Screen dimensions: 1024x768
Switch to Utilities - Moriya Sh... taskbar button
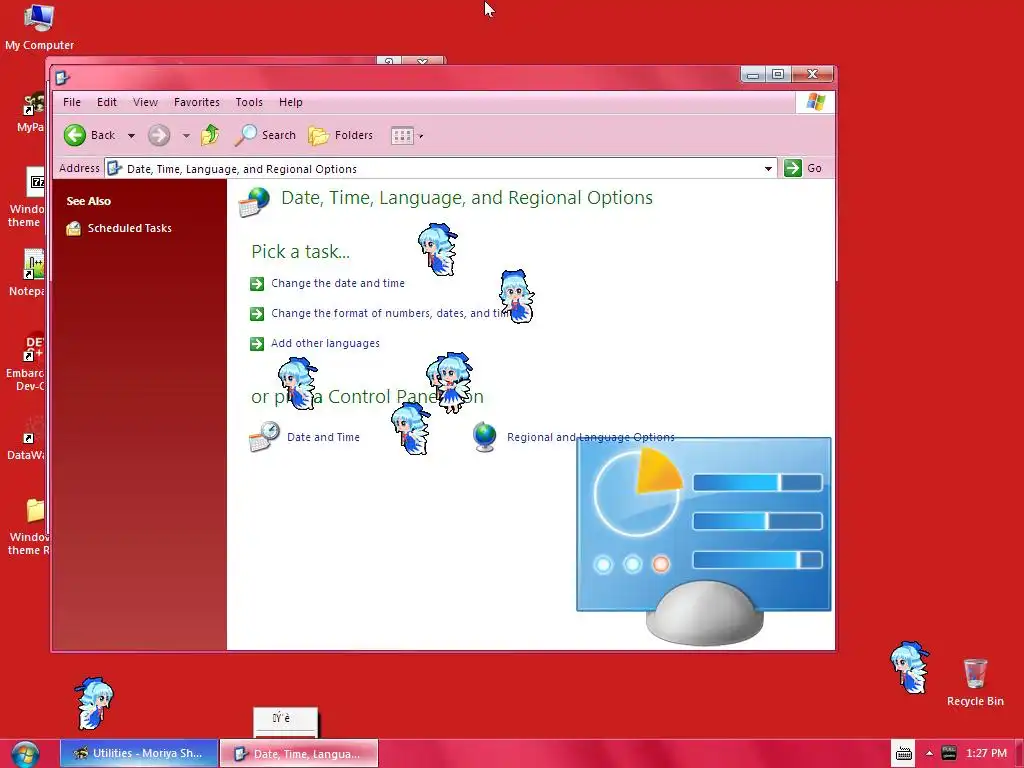click(x=139, y=753)
